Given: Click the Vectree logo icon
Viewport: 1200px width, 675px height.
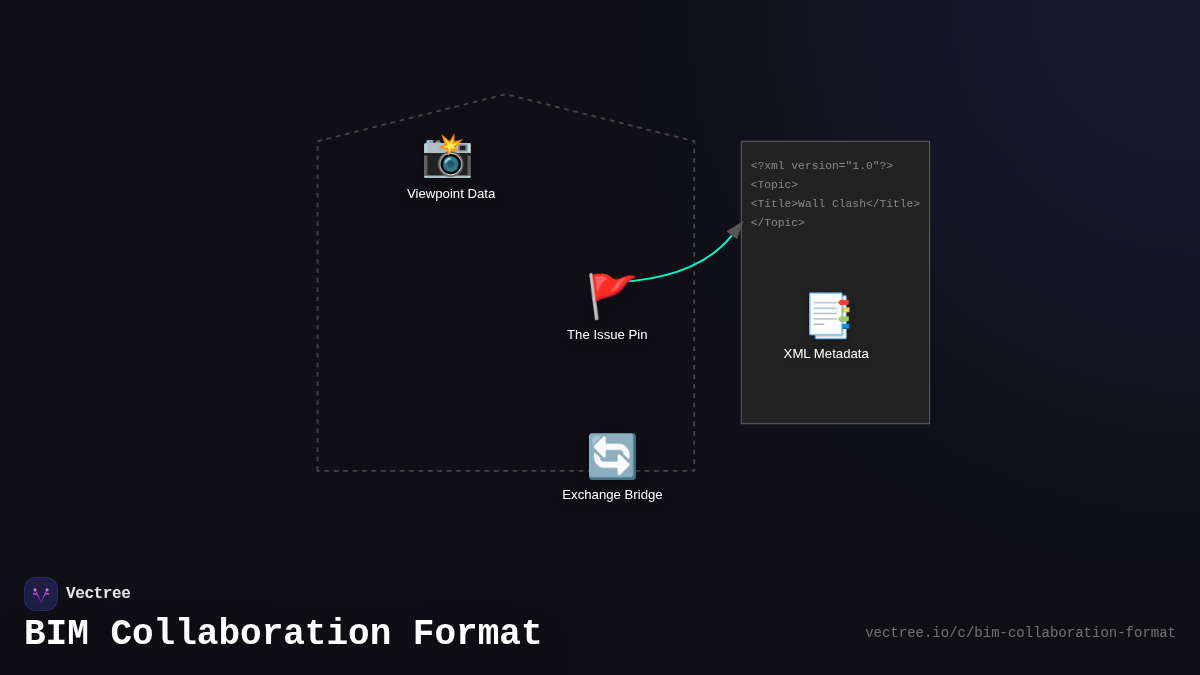Looking at the screenshot, I should click(41, 593).
